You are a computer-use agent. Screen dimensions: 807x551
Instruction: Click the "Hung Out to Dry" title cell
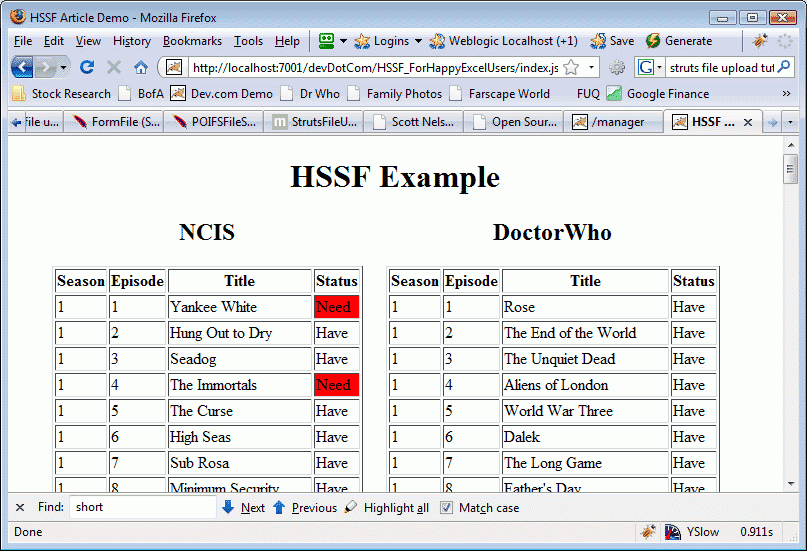pyautogui.click(x=240, y=333)
